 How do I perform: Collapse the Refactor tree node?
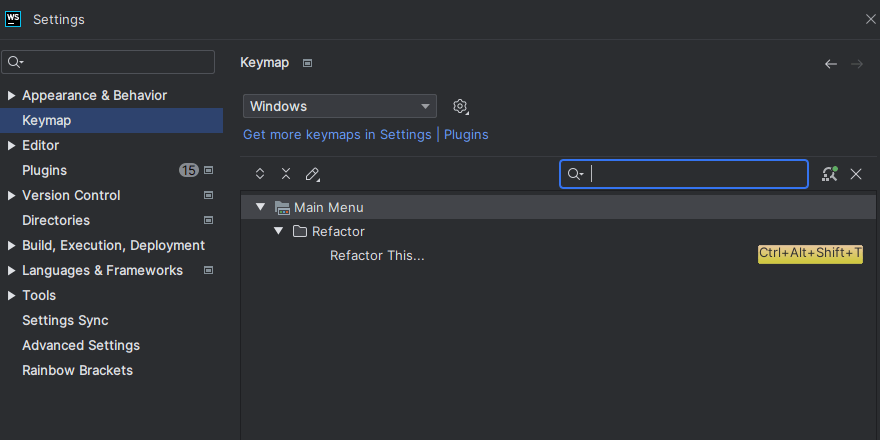coord(278,231)
